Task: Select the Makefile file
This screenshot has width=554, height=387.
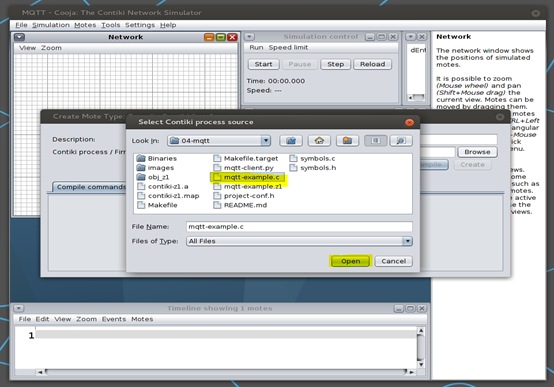Action: (157, 205)
